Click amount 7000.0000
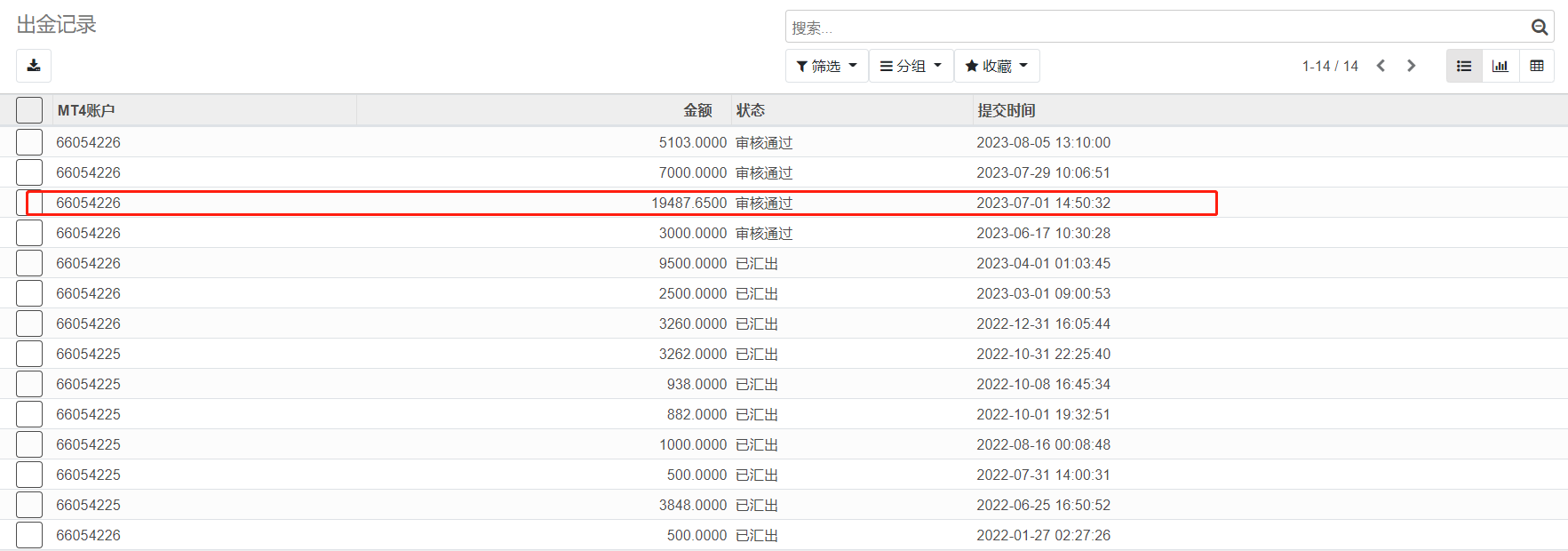The width and height of the screenshot is (1568, 551). point(693,172)
